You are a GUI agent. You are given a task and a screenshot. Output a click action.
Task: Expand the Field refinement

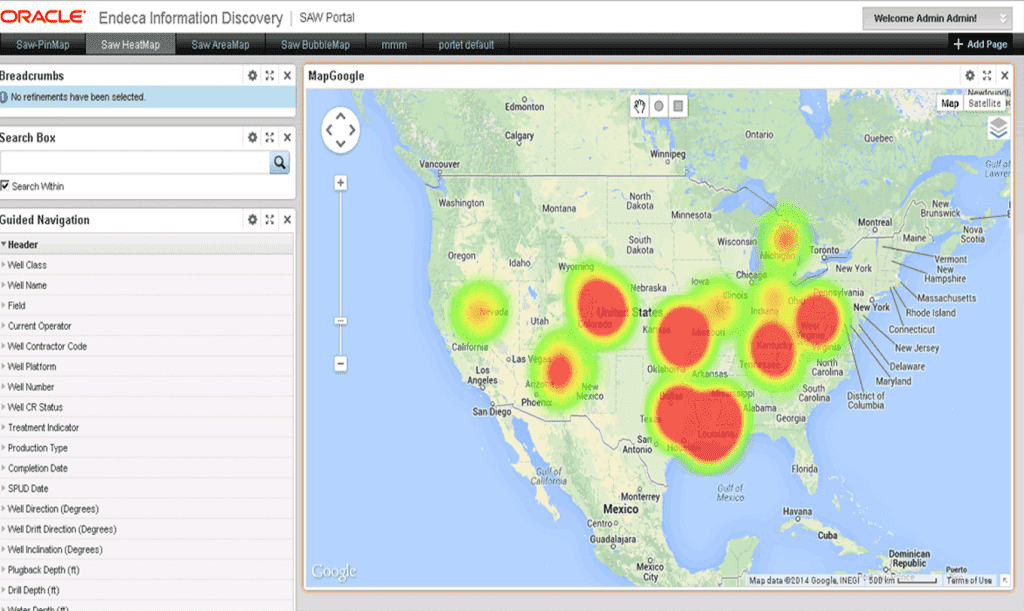point(4,305)
